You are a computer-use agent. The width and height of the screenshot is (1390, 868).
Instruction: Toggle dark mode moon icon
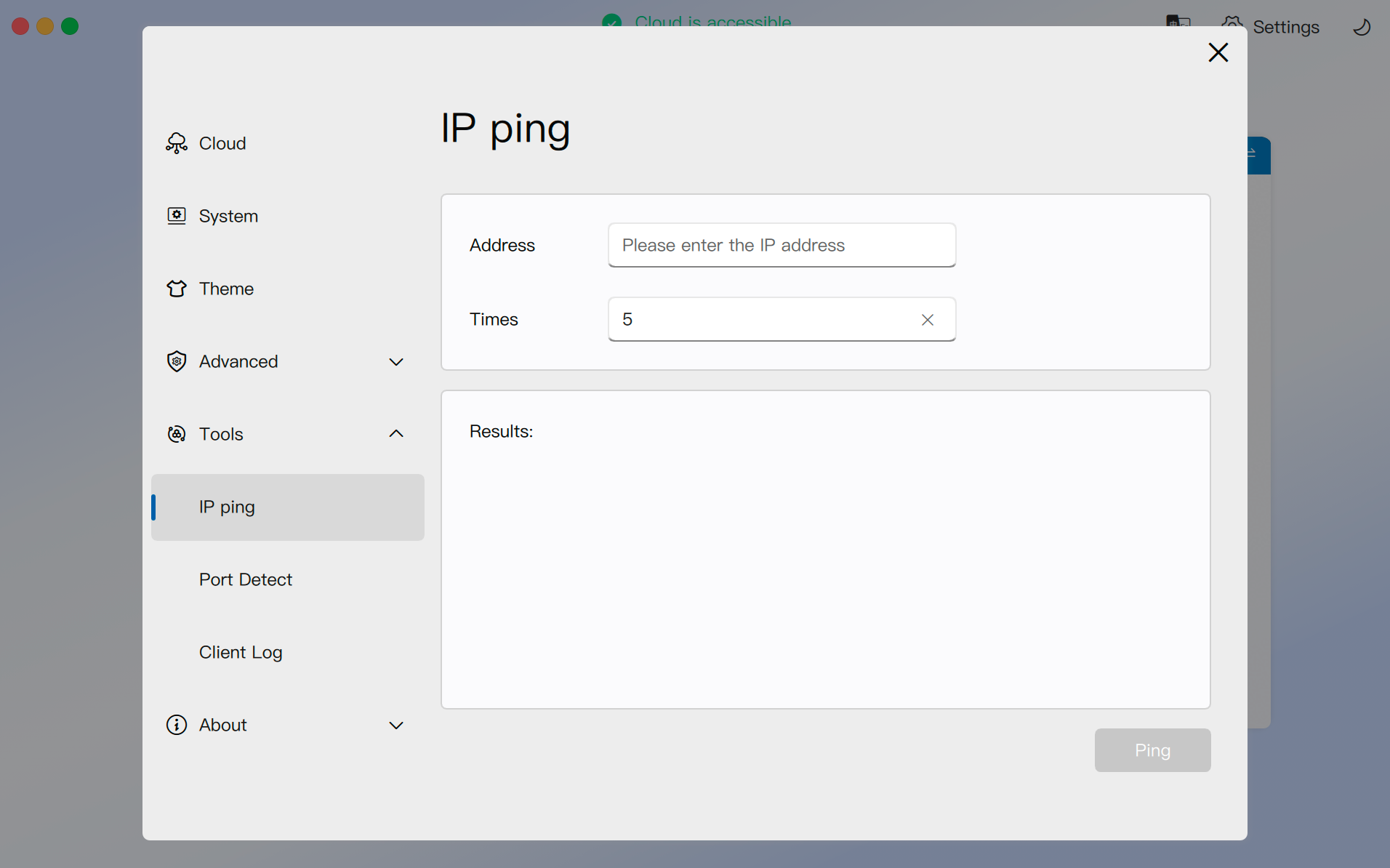coord(1361,27)
